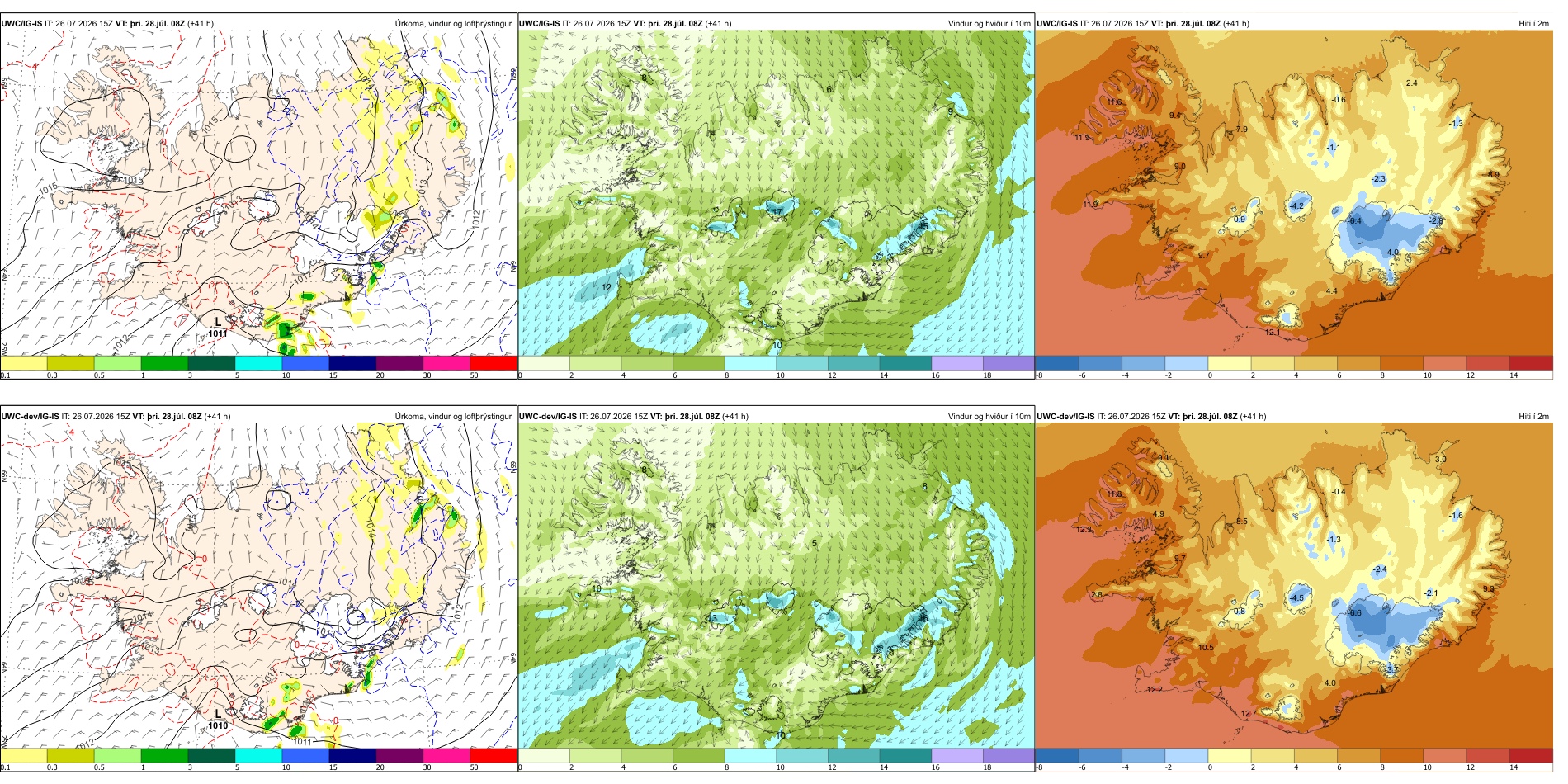Screen dimensions: 1568x784
Task: Click the 11.6 temperature value in the Westfjords
Action: click(x=1114, y=102)
